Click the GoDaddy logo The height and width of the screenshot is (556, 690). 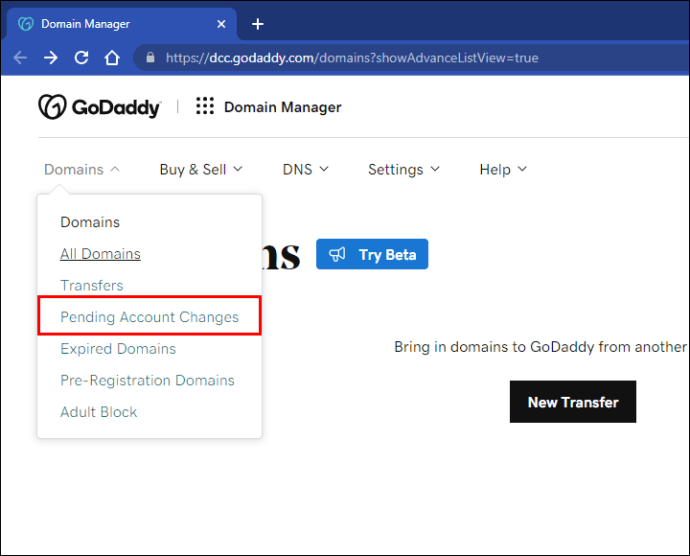[x=99, y=107]
